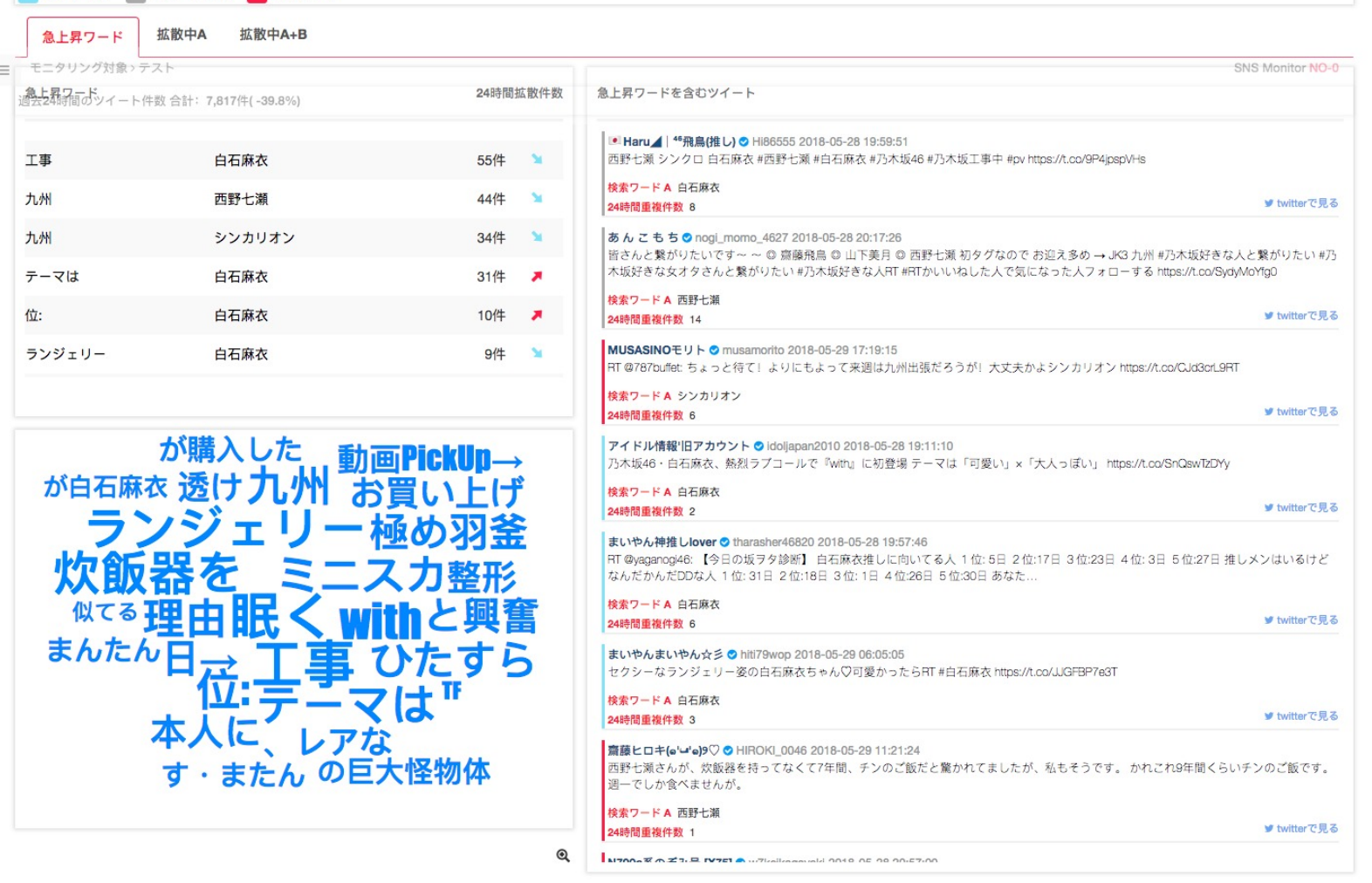Click the trend arrow in ランジェリー row
1372x883 pixels.
[537, 353]
